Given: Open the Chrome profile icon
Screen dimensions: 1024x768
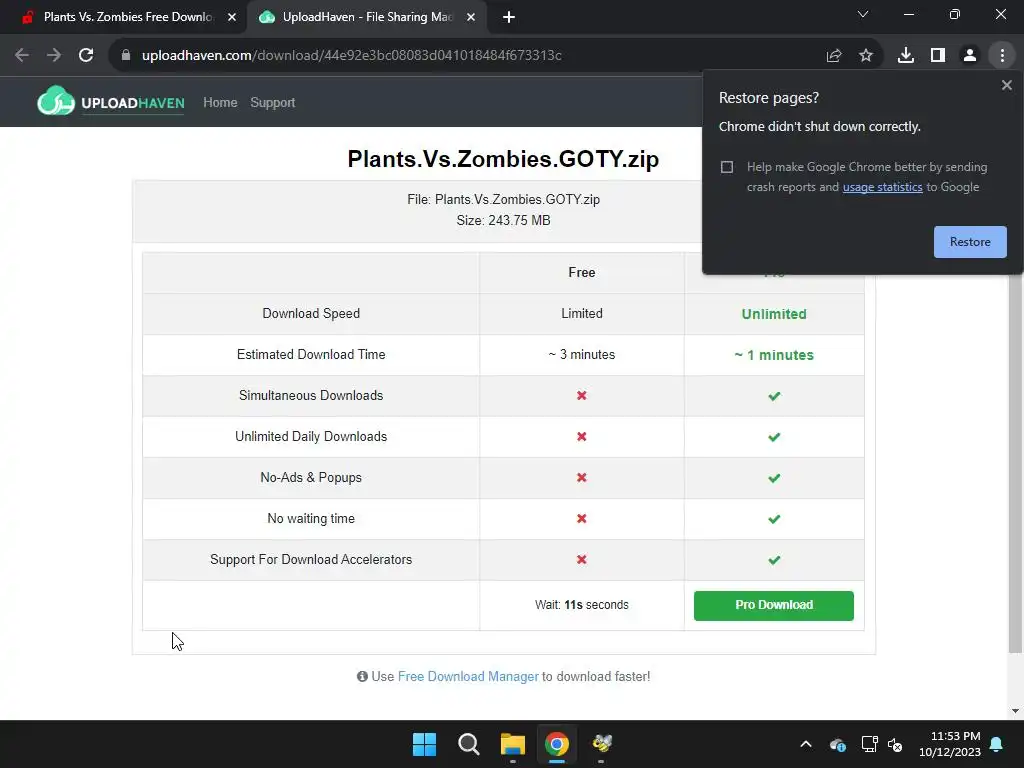Looking at the screenshot, I should (970, 56).
